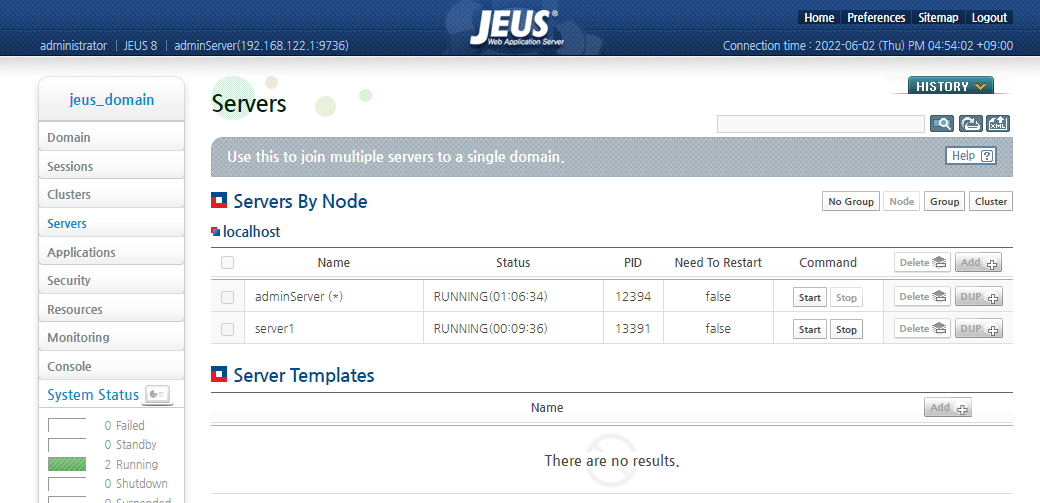The height and width of the screenshot is (503, 1040).
Task: Click the Need To Restart column header
Action: click(x=718, y=263)
